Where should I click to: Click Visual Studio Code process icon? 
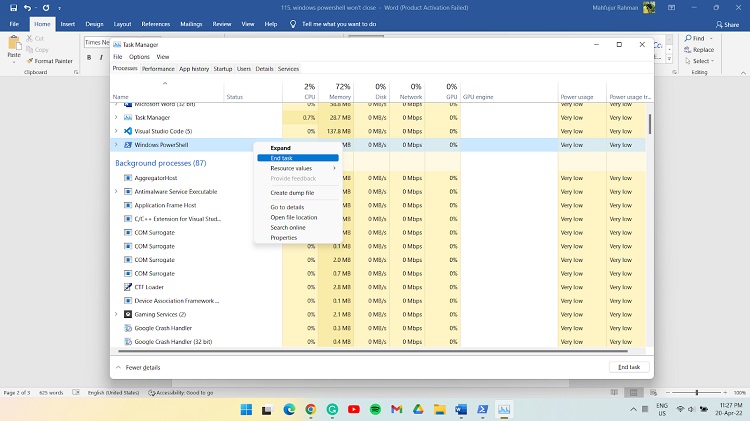click(x=128, y=131)
